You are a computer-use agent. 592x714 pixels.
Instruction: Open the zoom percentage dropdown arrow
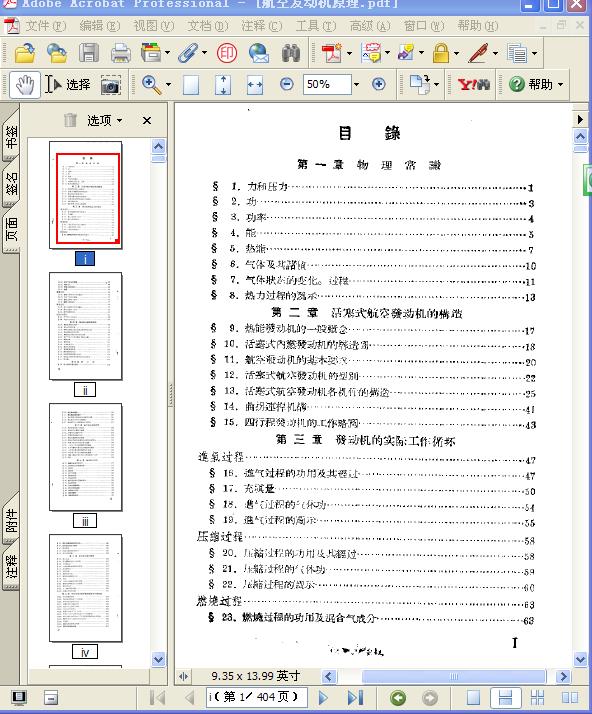click(x=356, y=84)
